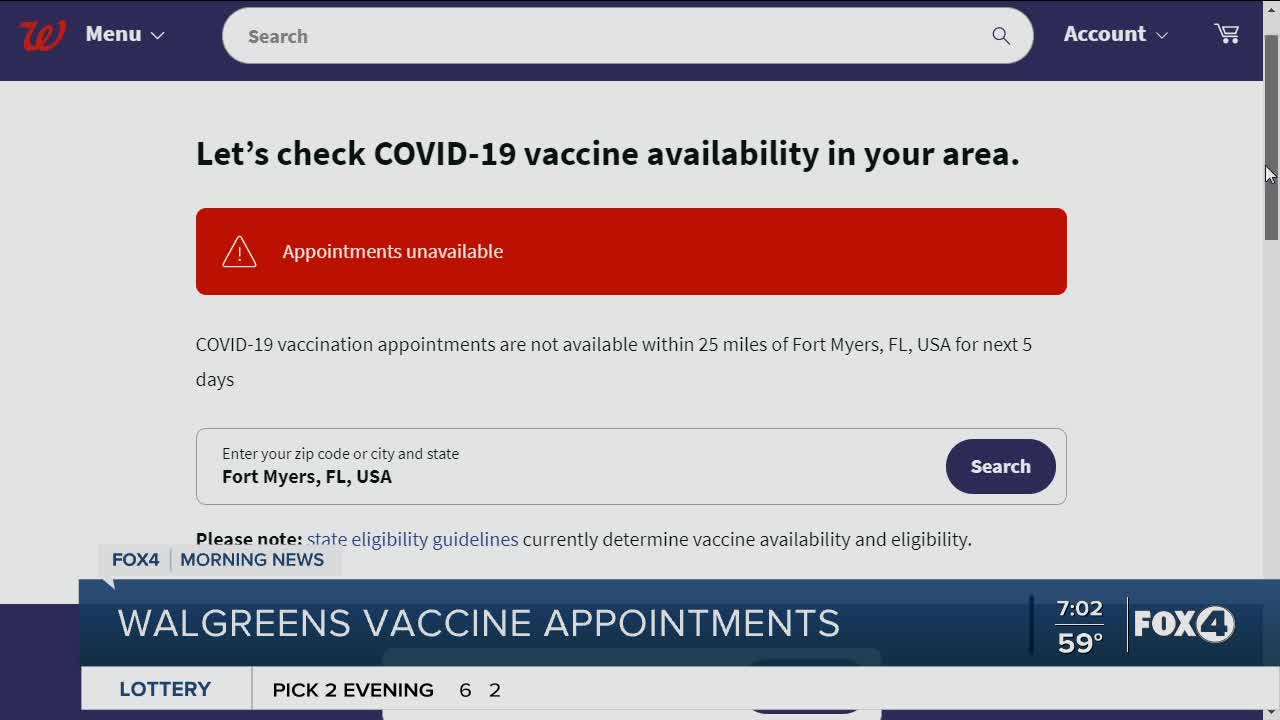Select the MORNING NEWS label
The image size is (1280, 720).
pos(252,560)
